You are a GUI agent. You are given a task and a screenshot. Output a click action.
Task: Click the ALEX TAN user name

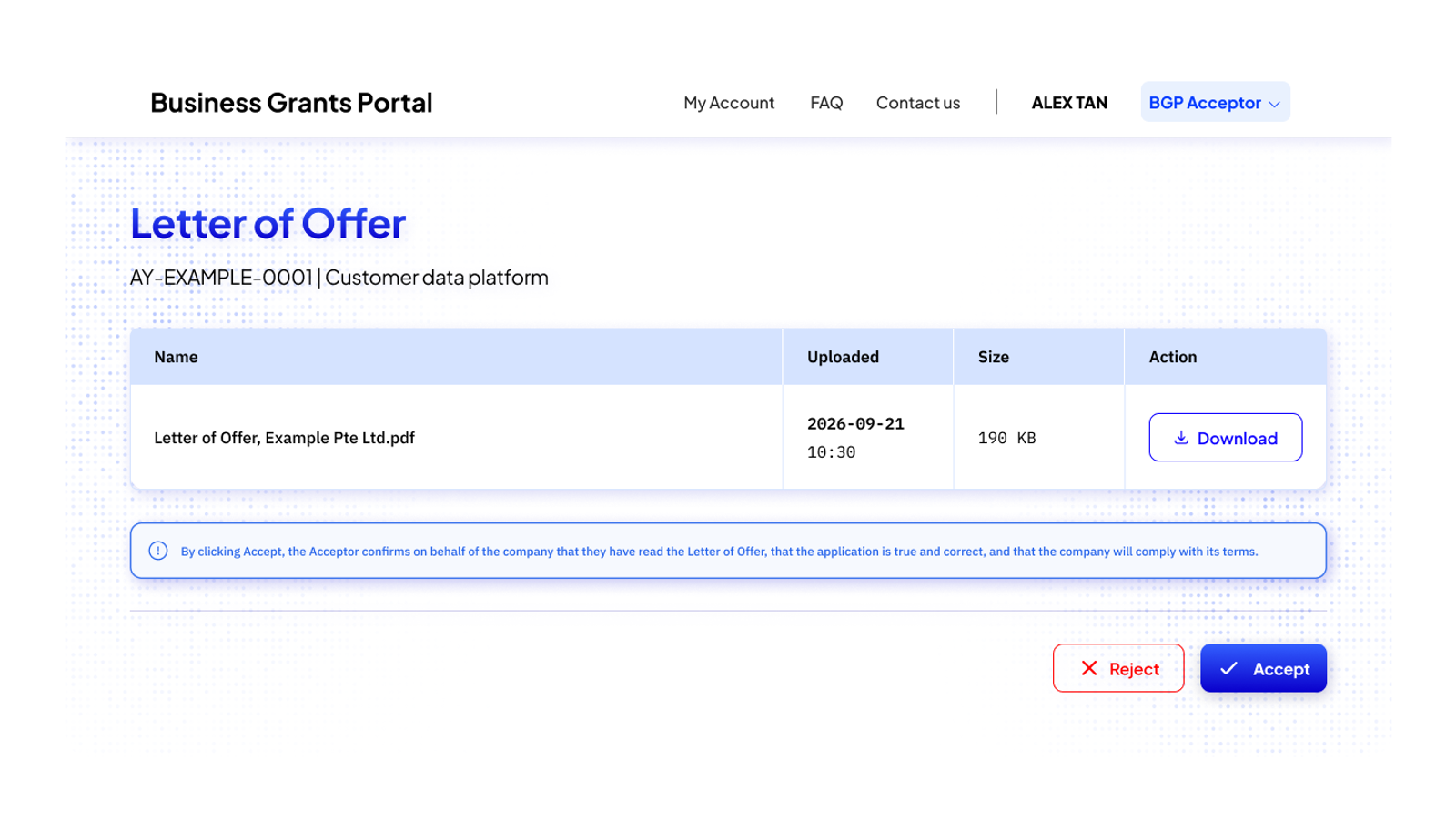(1069, 103)
